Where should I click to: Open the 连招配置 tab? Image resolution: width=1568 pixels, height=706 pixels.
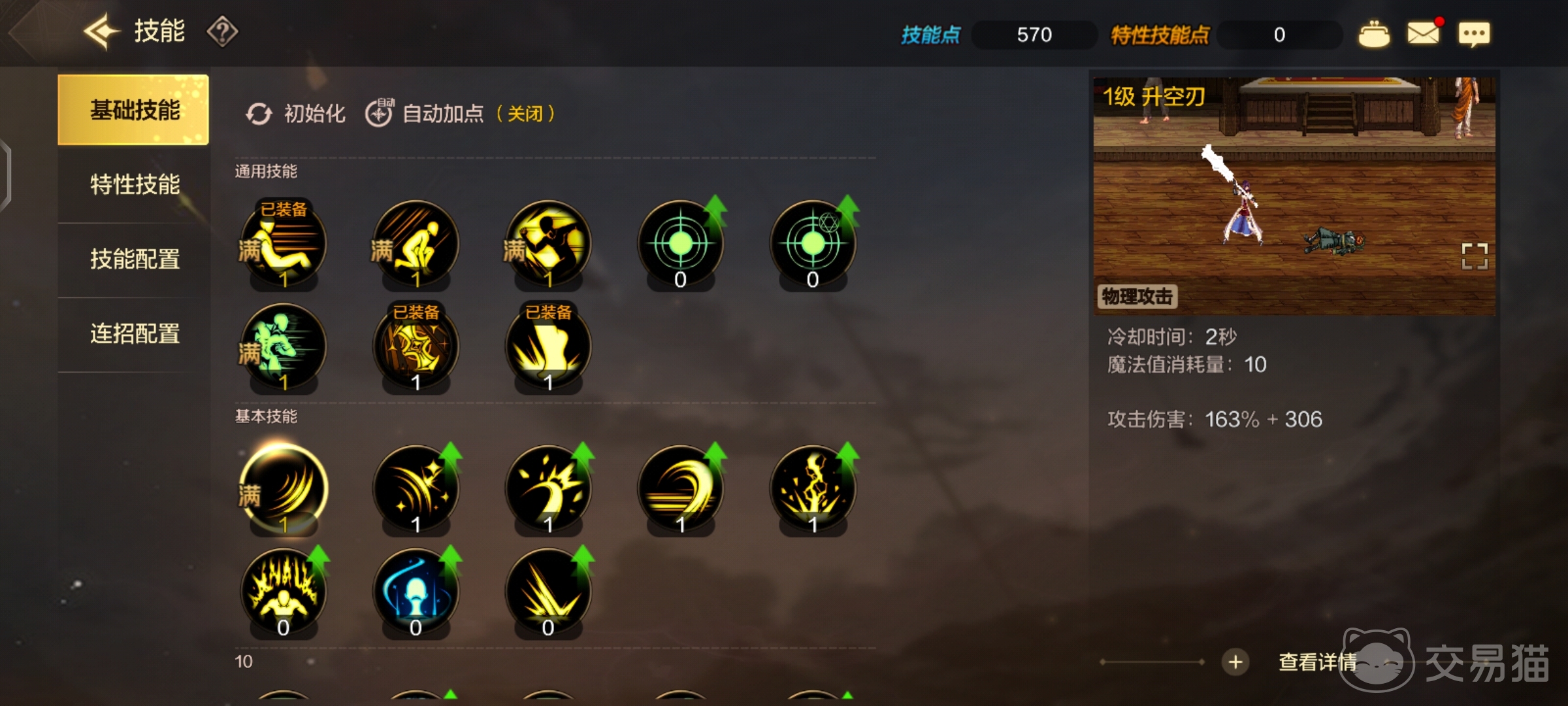(135, 334)
